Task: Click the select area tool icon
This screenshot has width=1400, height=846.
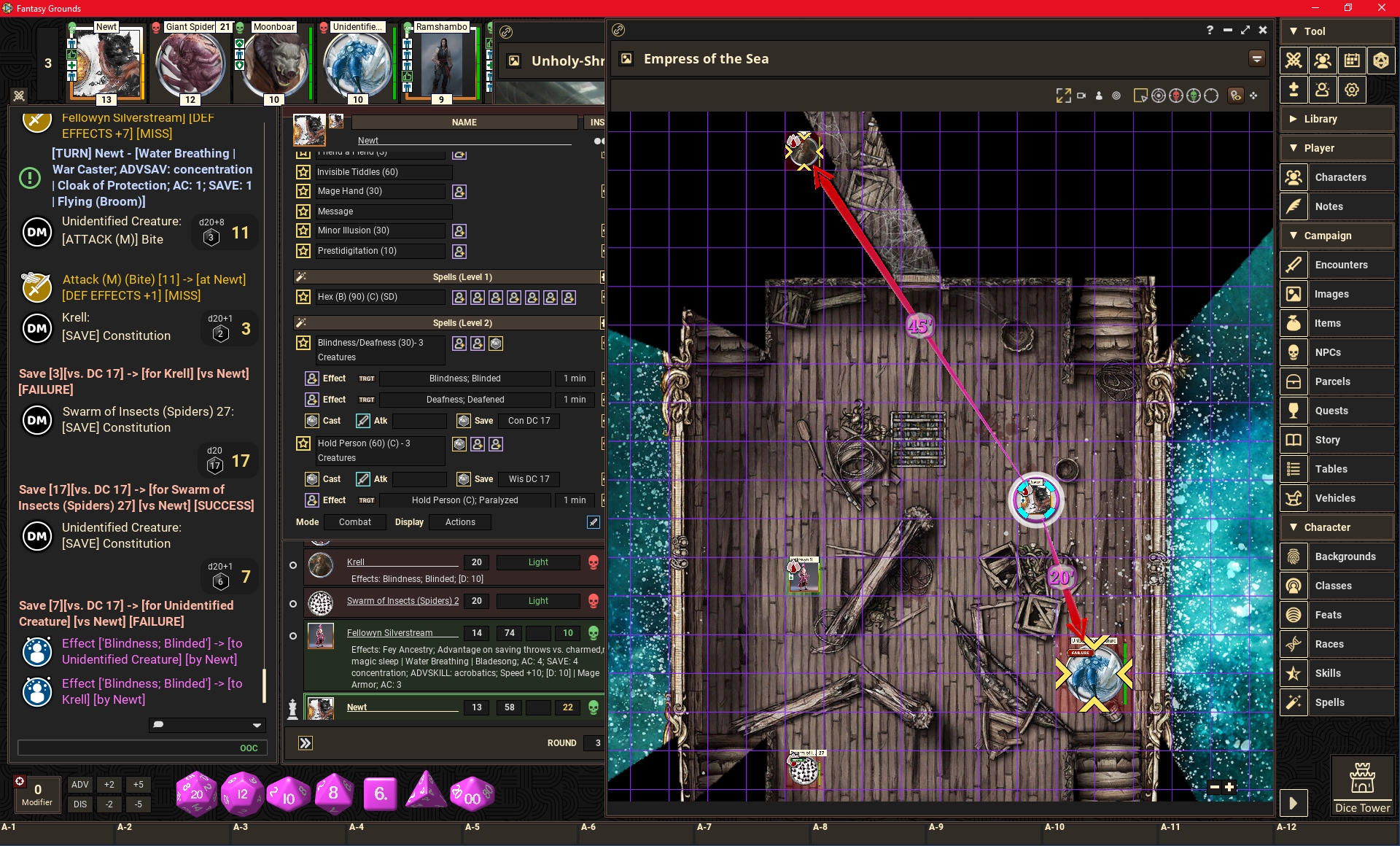Action: click(x=1140, y=96)
